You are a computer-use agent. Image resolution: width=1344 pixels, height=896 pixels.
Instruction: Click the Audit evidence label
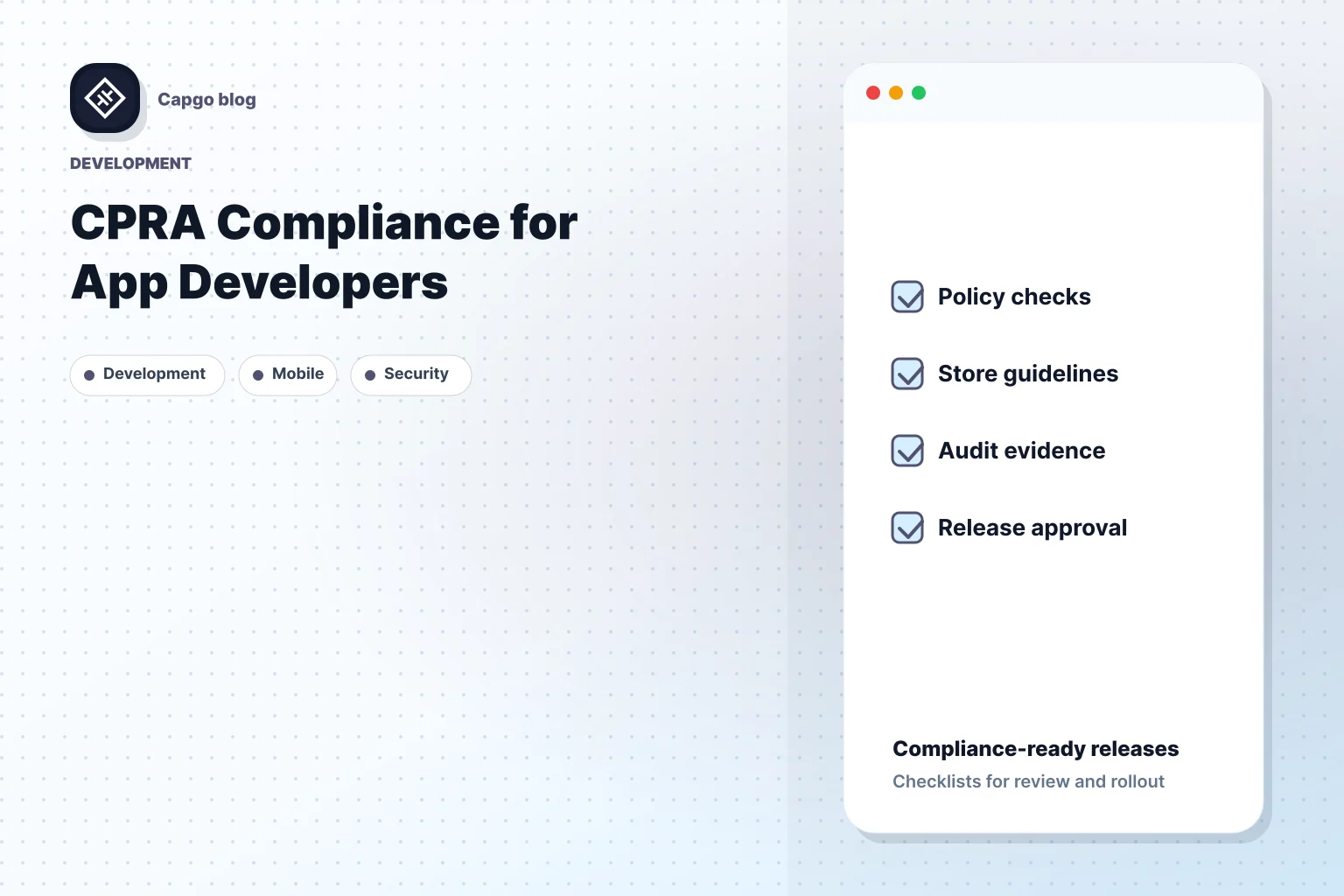[x=1022, y=451]
